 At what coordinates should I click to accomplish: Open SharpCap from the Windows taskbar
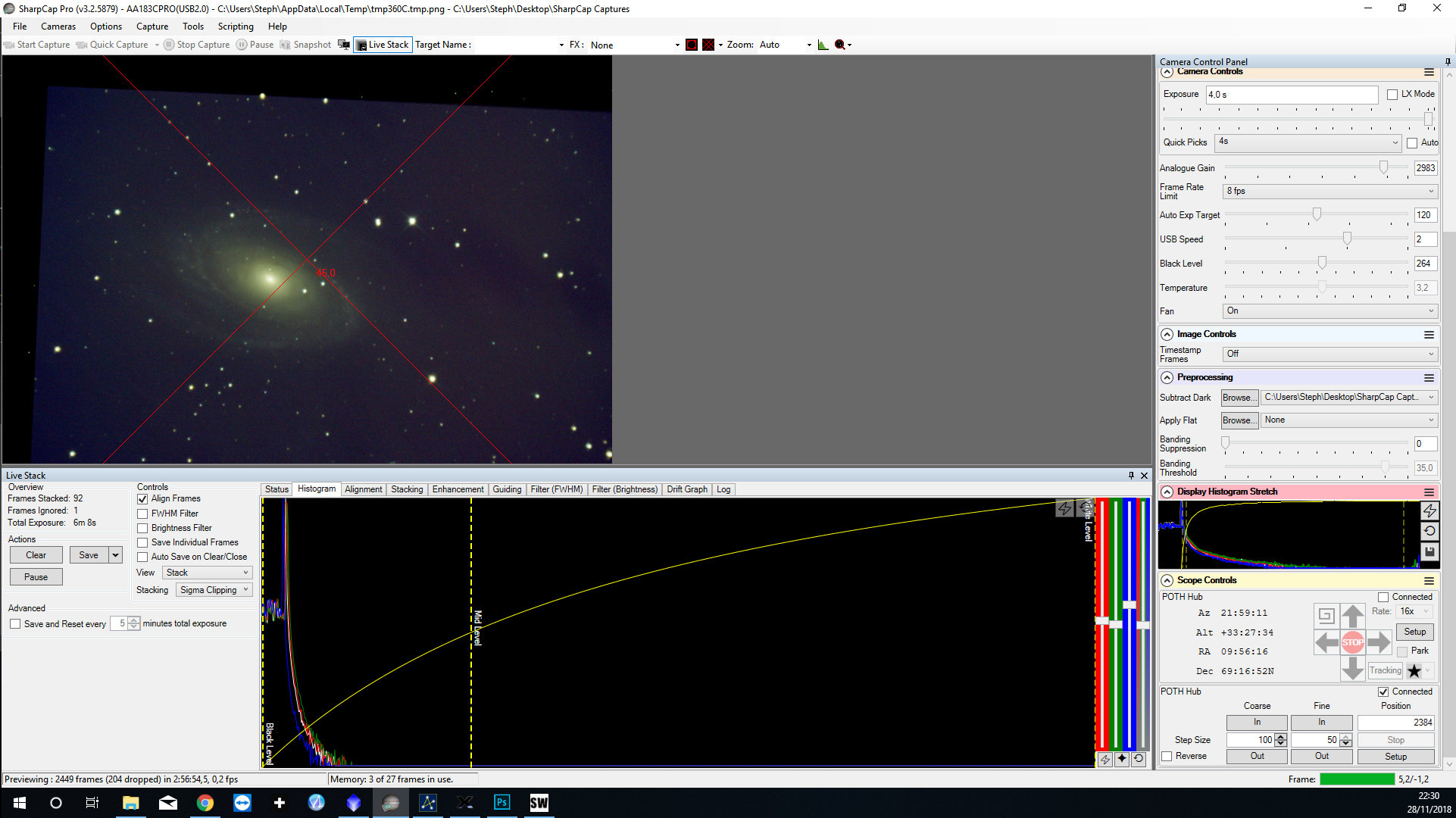coord(391,803)
